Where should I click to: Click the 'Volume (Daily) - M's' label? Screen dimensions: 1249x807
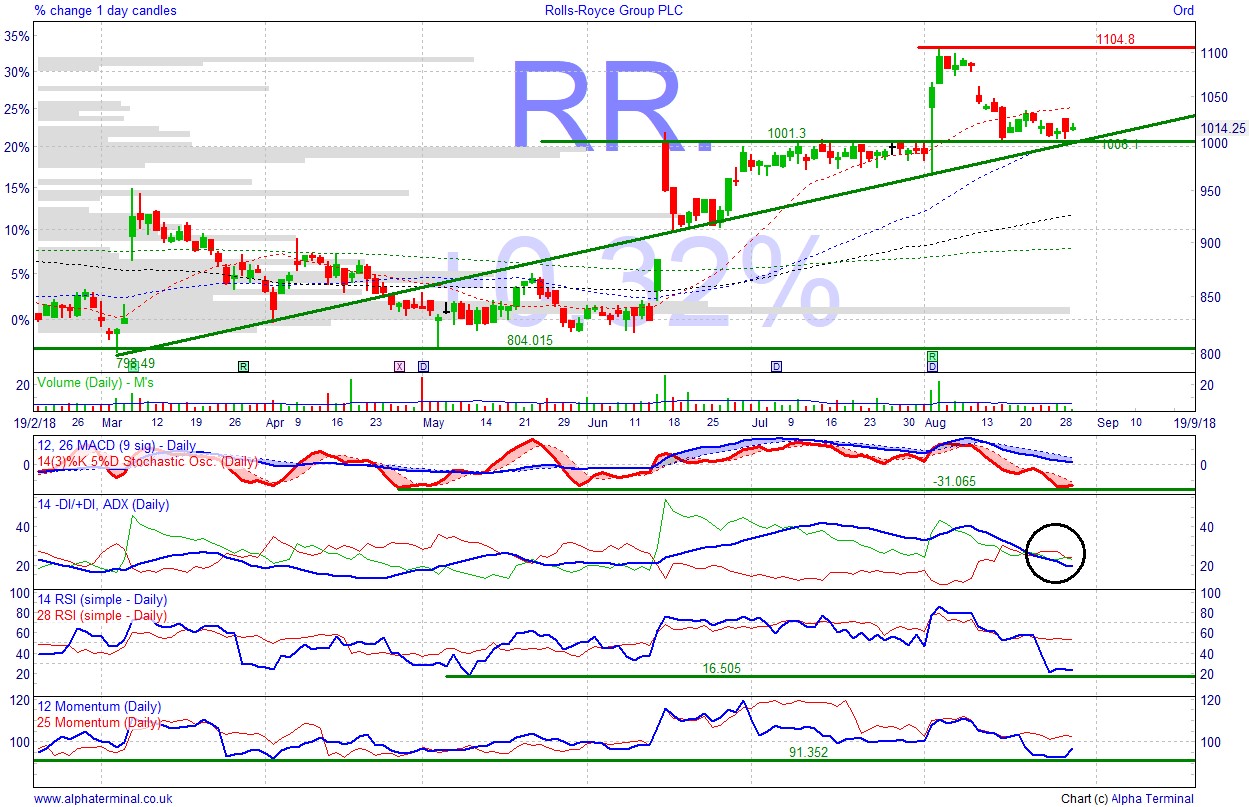pyautogui.click(x=93, y=383)
